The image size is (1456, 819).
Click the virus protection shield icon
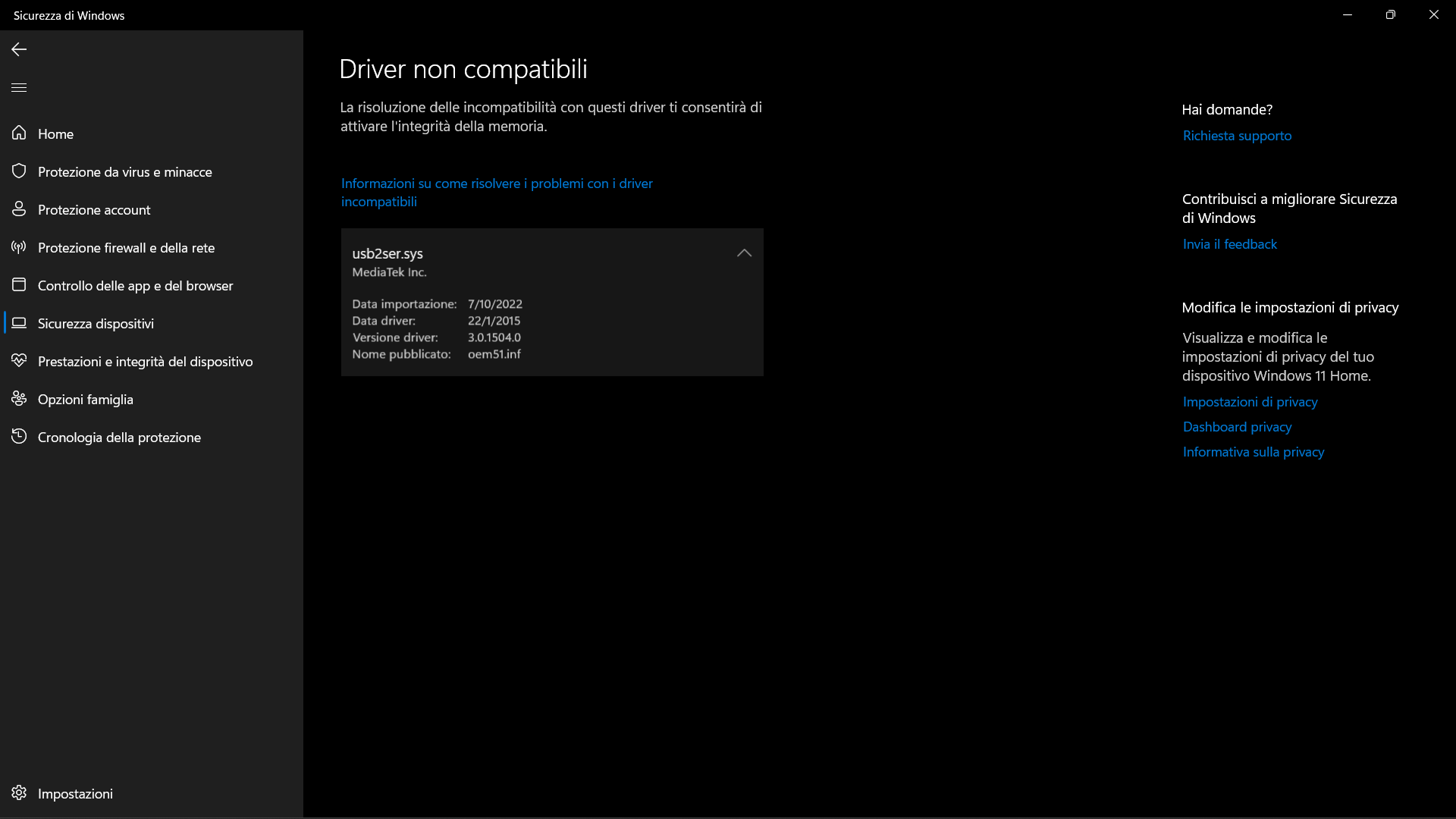19,171
